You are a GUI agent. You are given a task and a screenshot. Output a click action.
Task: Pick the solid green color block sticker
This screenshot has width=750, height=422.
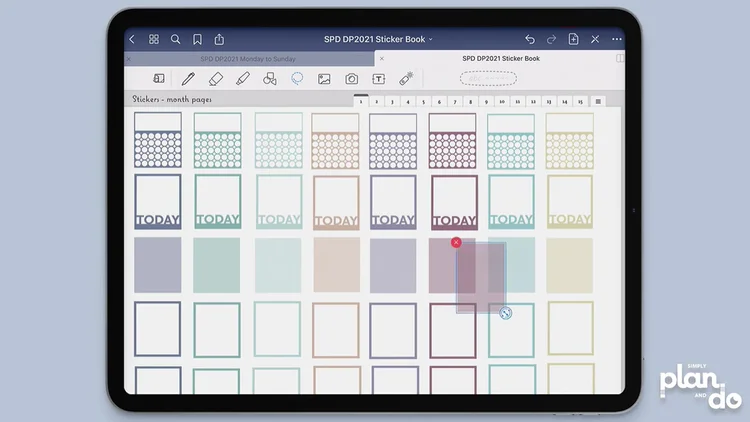click(x=217, y=266)
